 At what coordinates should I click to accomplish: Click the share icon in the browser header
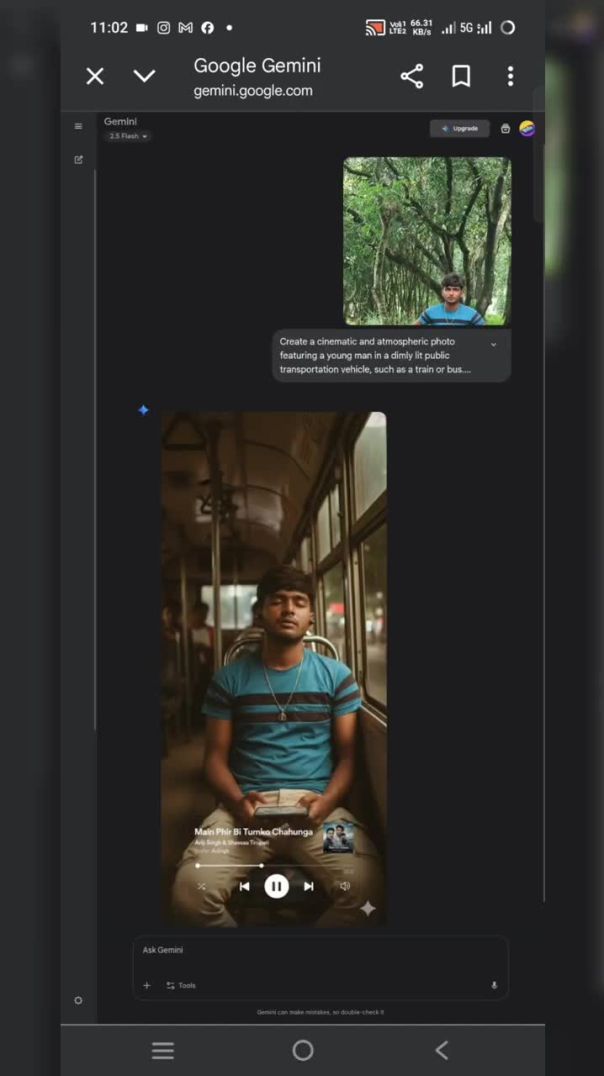[x=411, y=76]
